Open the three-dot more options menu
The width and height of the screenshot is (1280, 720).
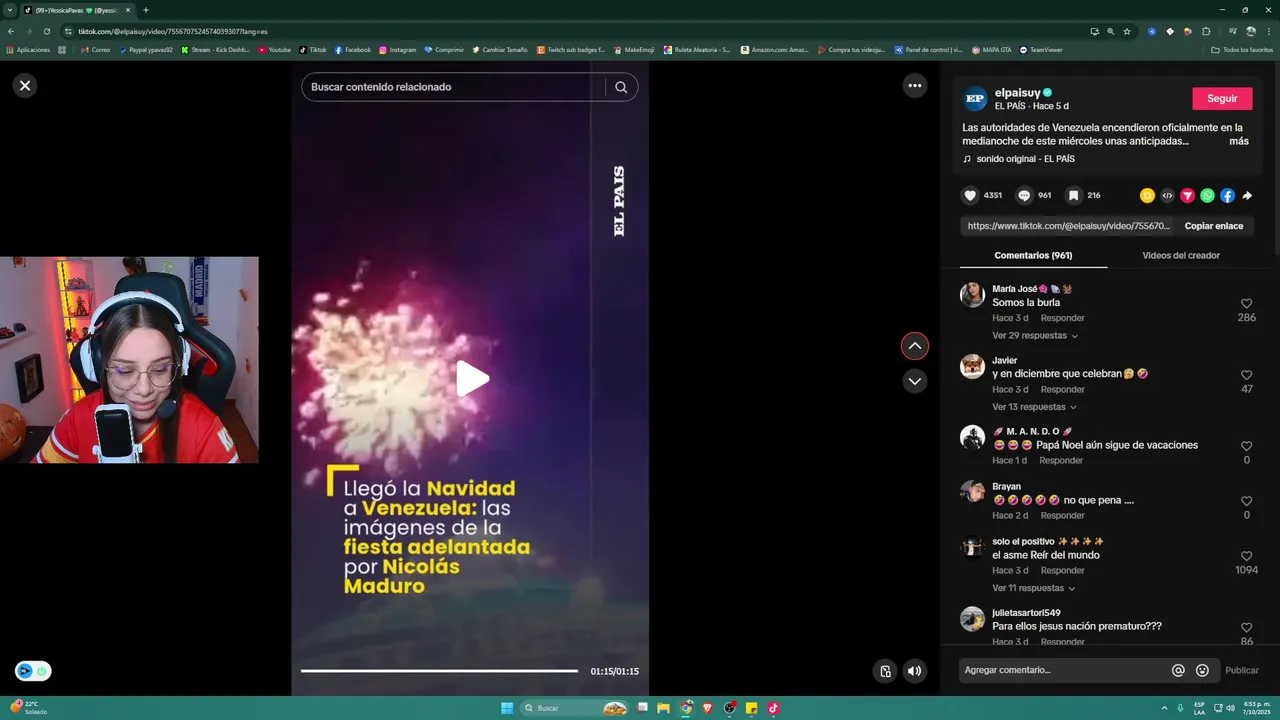point(914,86)
